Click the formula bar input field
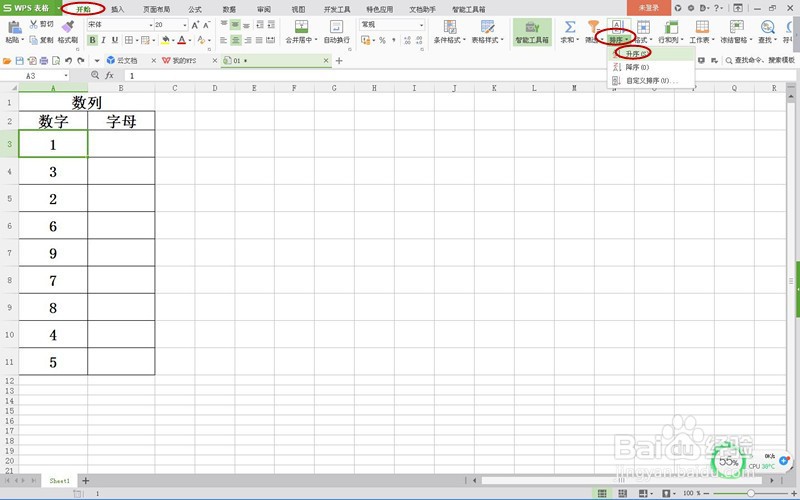This screenshot has width=800, height=500. [x=459, y=76]
